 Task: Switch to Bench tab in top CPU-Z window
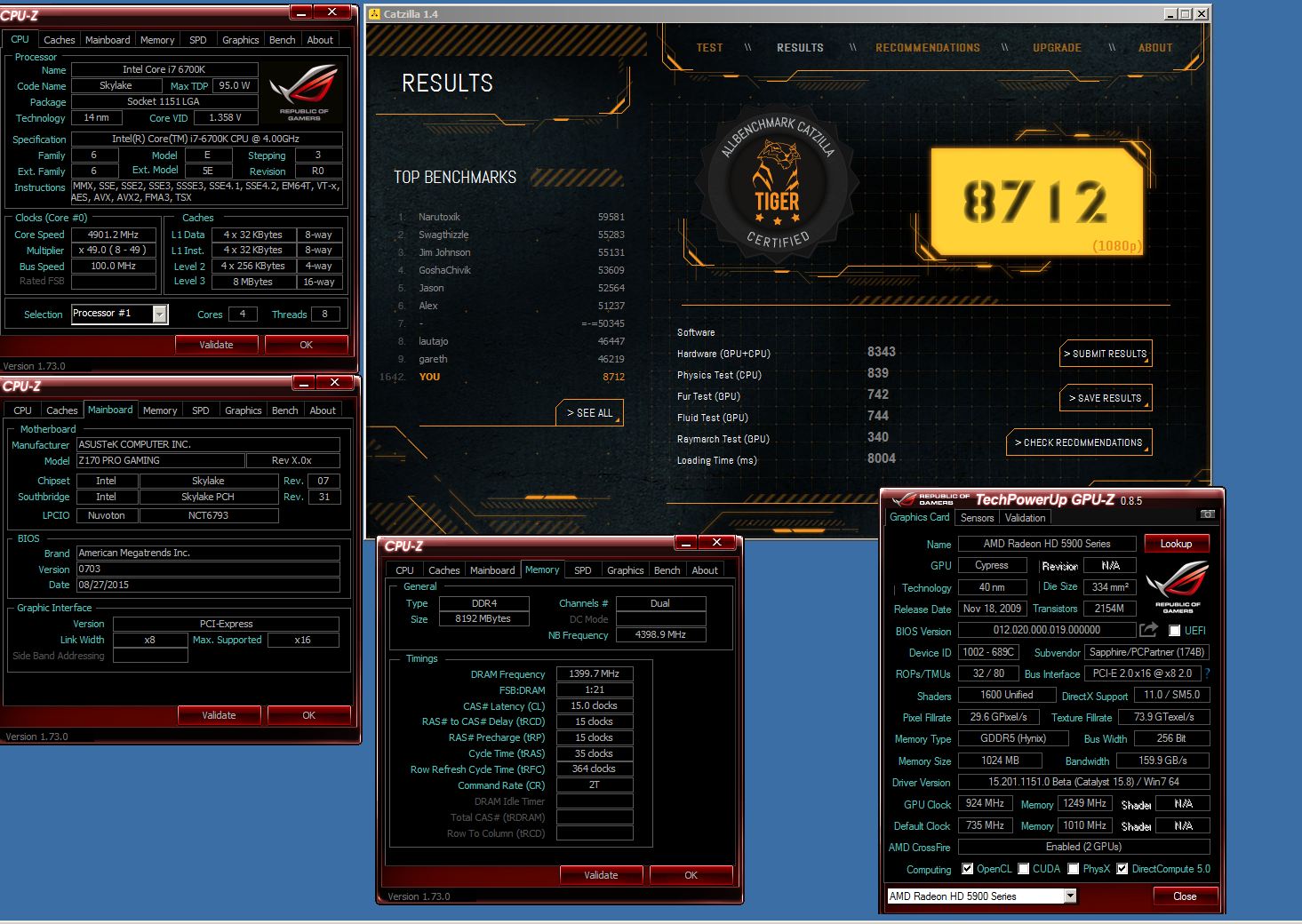282,40
